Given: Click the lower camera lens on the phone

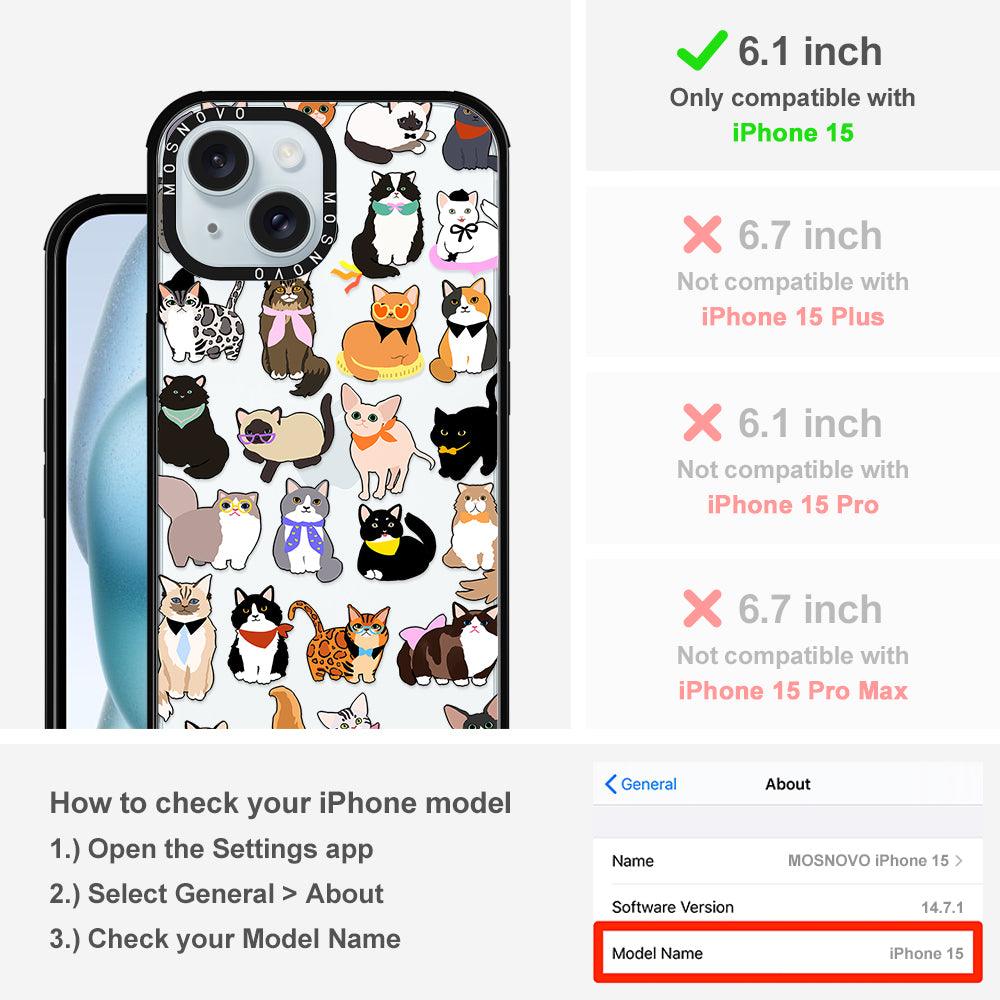Looking at the screenshot, I should coord(279,222).
